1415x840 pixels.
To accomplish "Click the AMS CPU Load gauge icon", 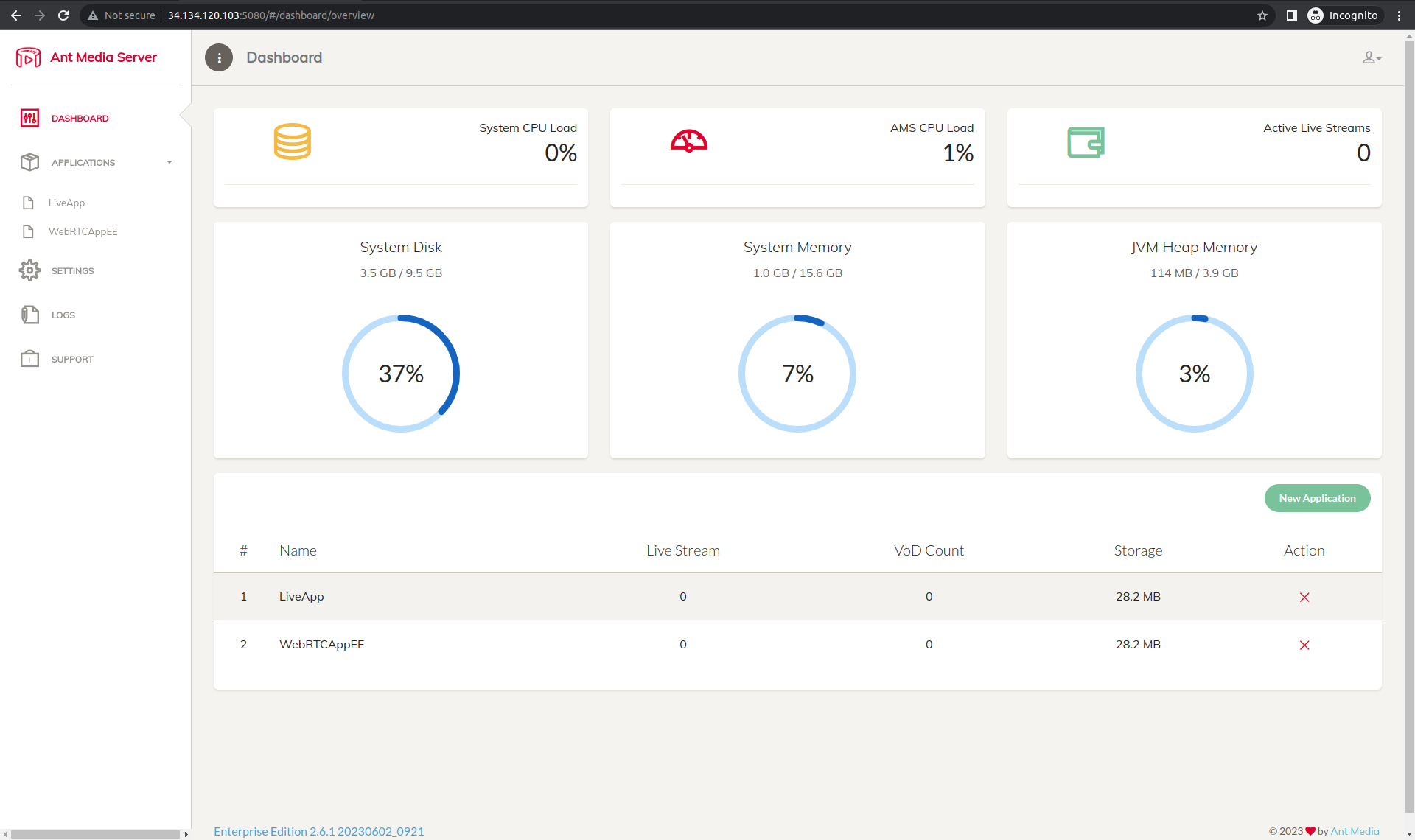I will coord(689,141).
